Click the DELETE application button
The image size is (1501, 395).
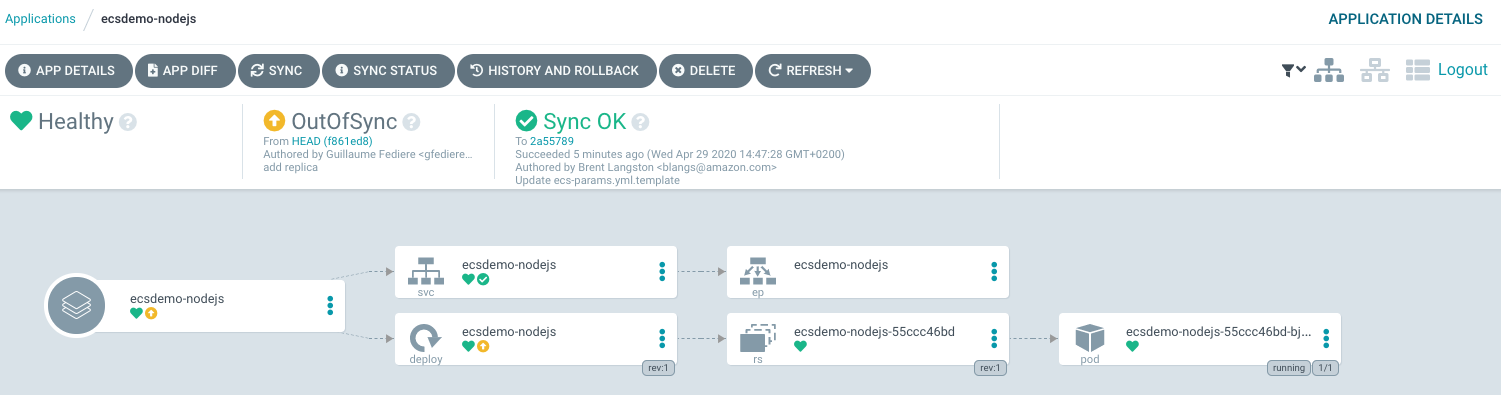pos(705,71)
